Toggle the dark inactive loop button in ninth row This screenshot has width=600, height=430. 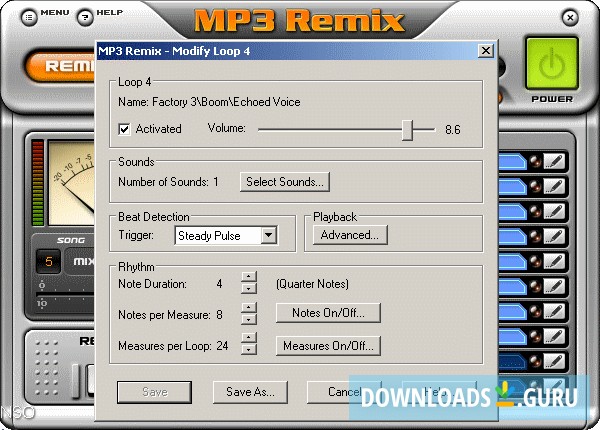[x=513, y=361]
